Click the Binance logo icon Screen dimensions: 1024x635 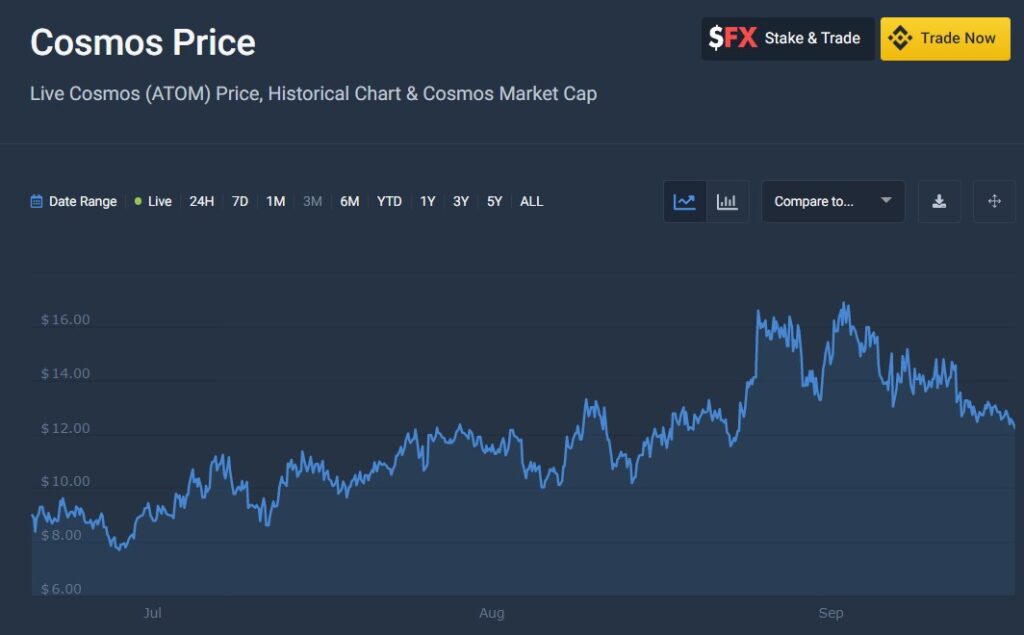[900, 39]
